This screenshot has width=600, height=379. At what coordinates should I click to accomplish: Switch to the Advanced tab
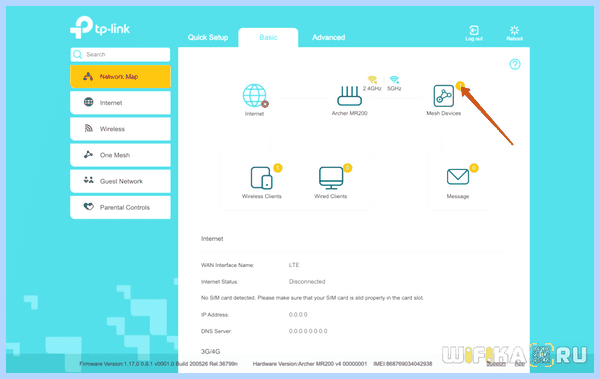[328, 38]
